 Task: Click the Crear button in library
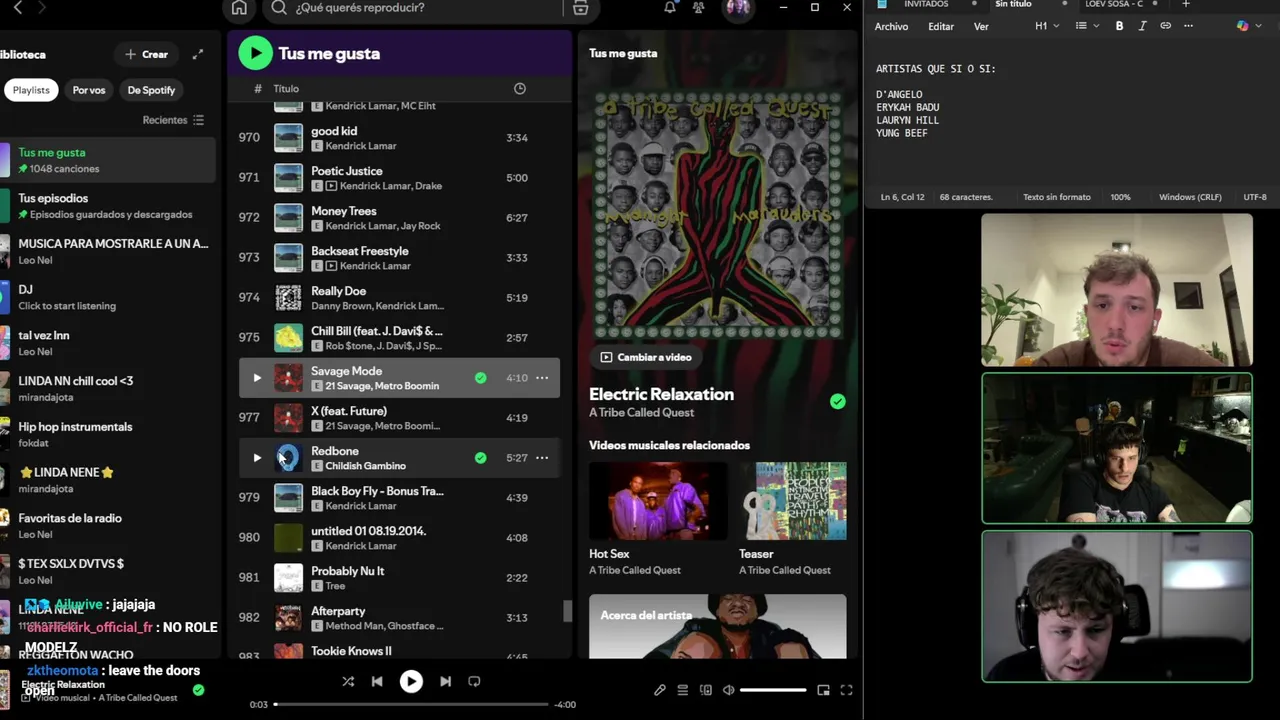(146, 54)
